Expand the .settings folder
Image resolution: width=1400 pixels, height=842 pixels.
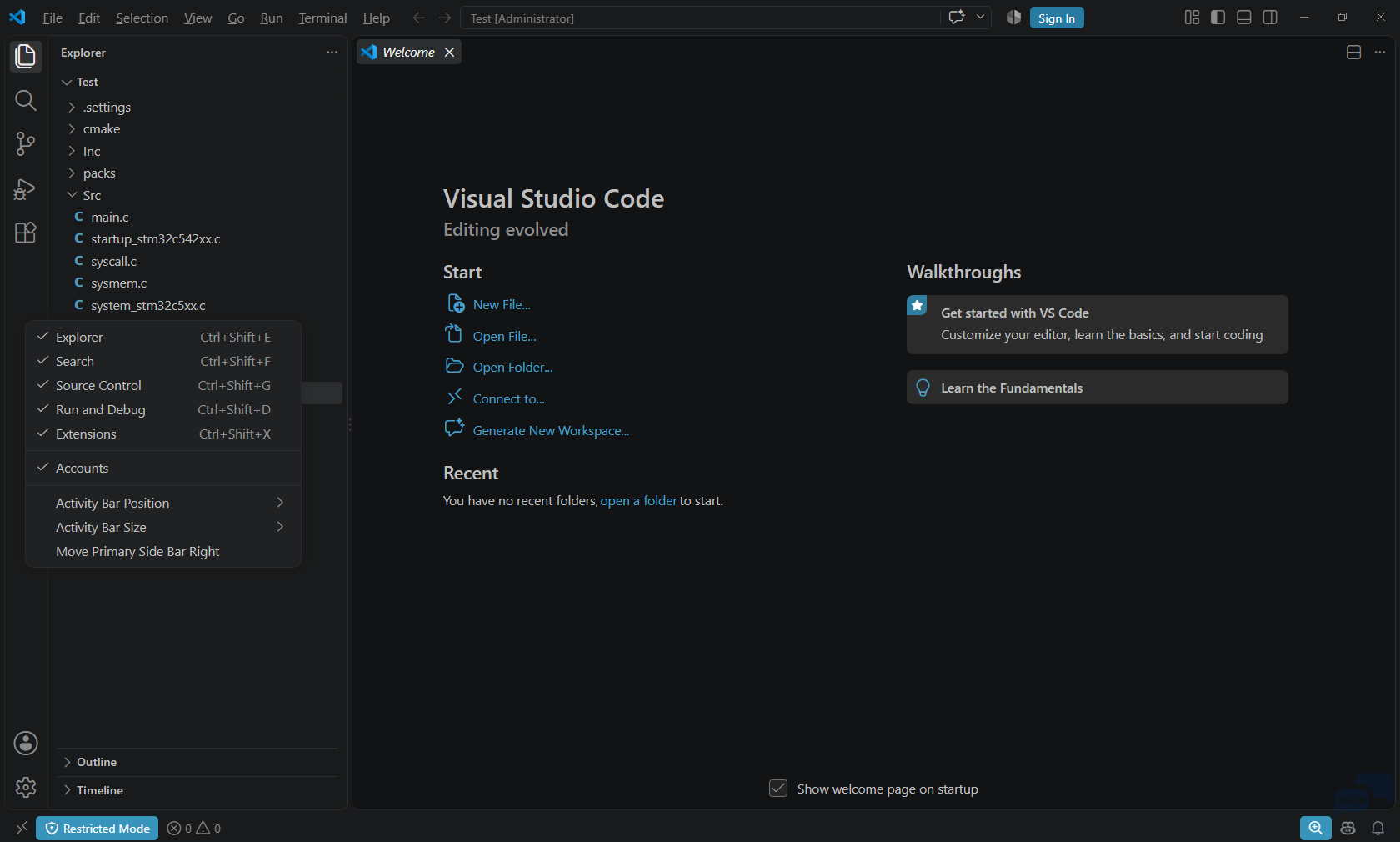[x=72, y=107]
